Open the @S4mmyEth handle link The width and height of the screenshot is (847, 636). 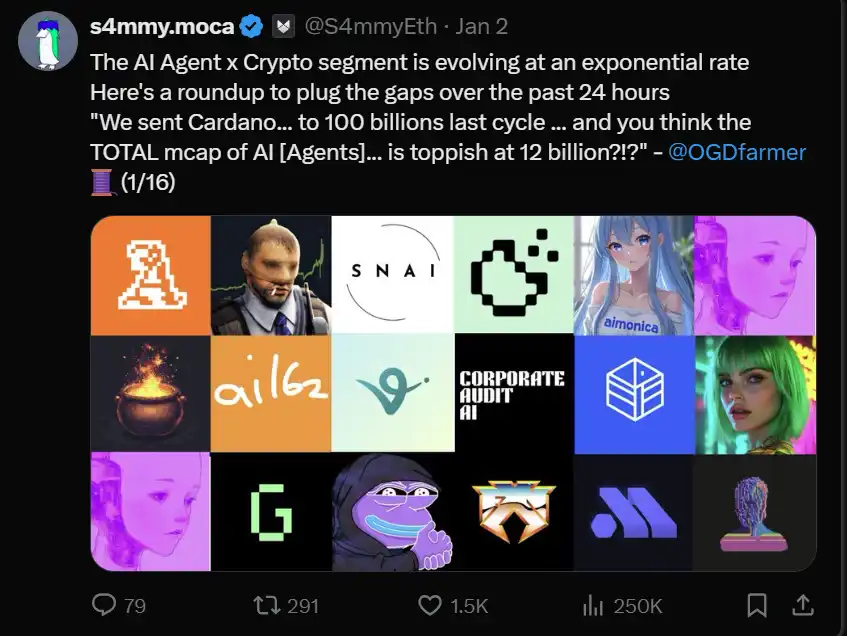(x=370, y=26)
